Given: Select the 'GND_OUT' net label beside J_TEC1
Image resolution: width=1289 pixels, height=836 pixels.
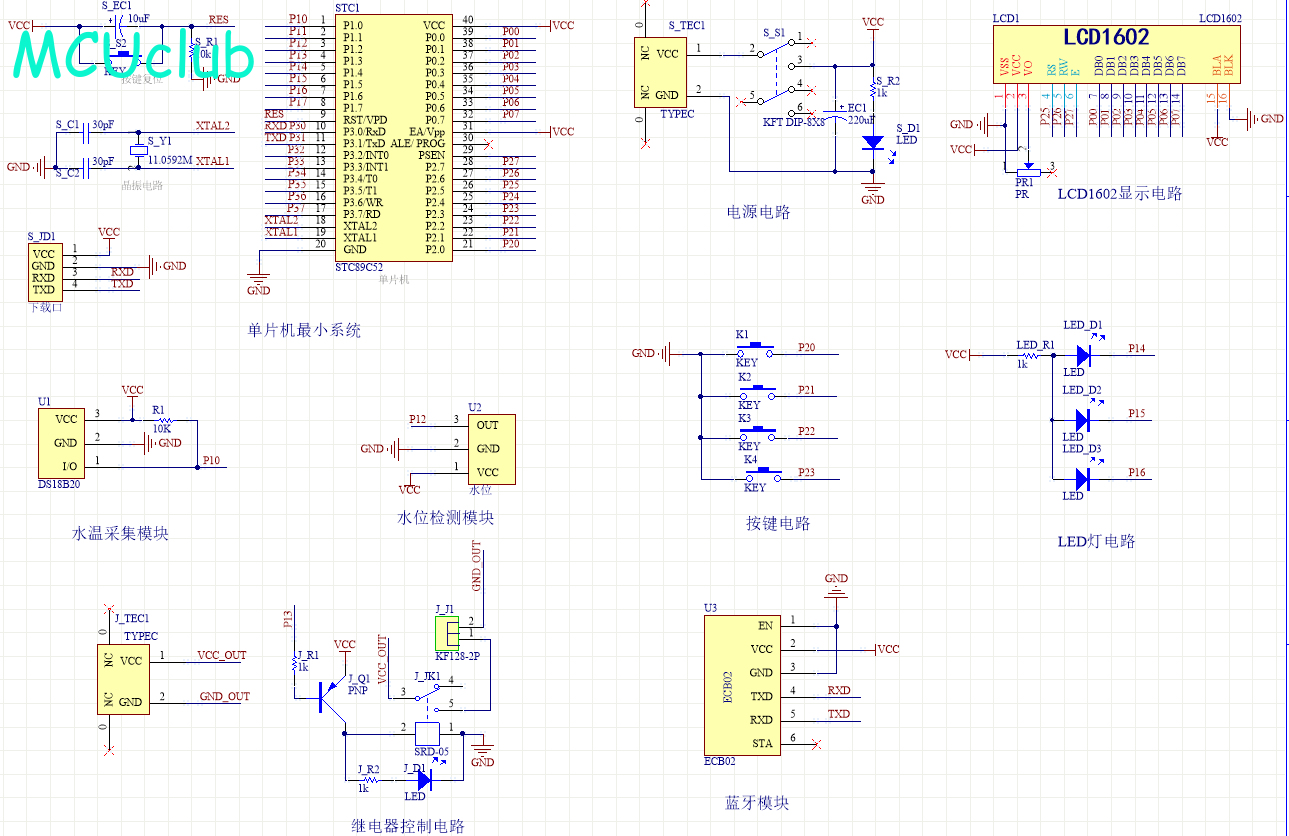Looking at the screenshot, I should 225,696.
